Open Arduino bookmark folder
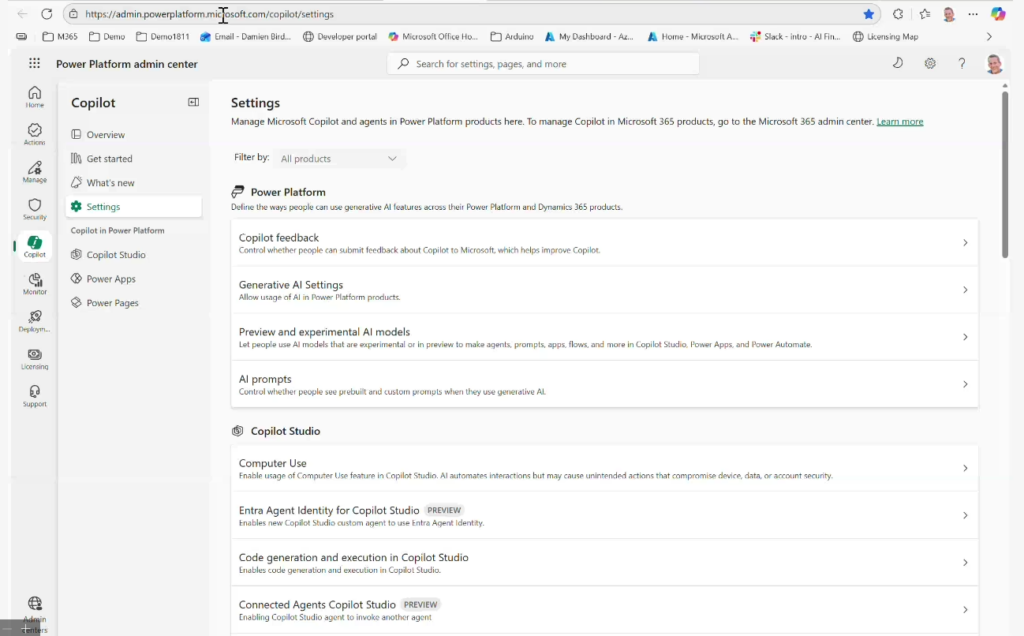 coord(512,37)
